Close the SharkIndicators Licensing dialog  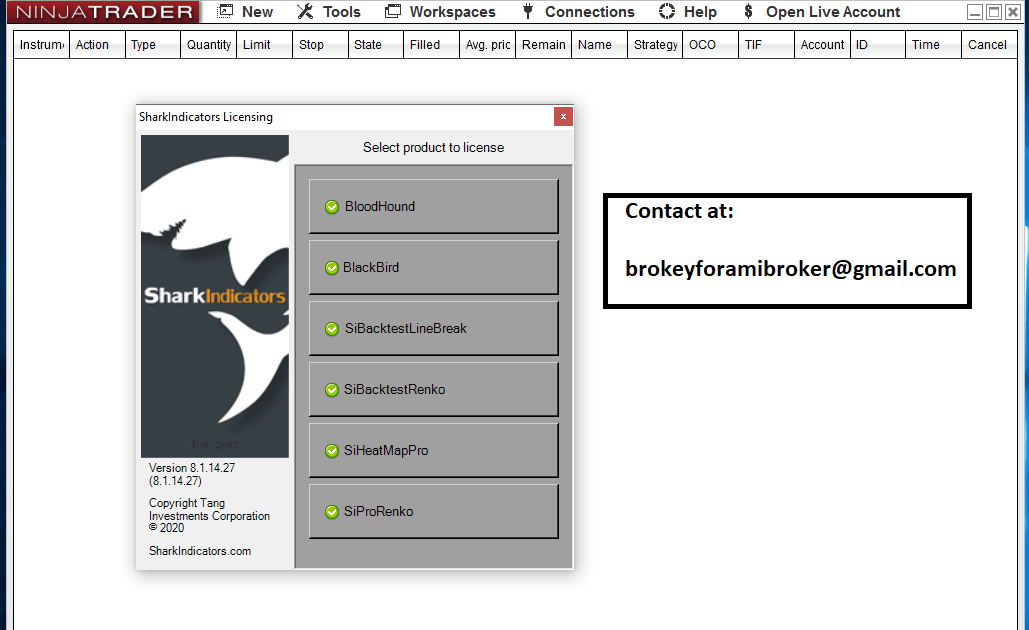(x=563, y=116)
